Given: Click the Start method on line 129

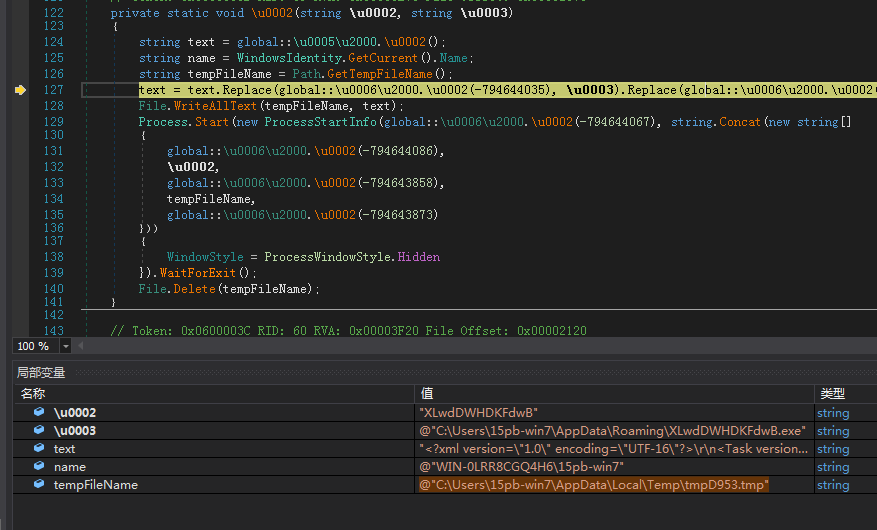Looking at the screenshot, I should point(212,121).
